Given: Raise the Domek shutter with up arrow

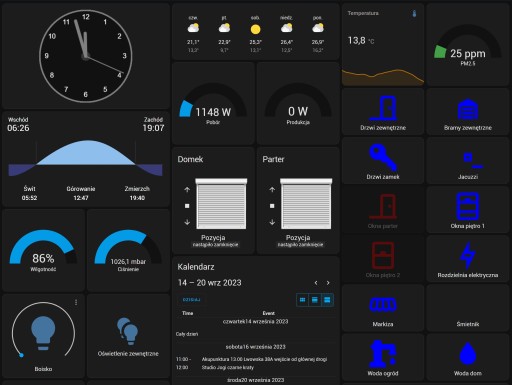Looking at the screenshot, I should (x=187, y=190).
